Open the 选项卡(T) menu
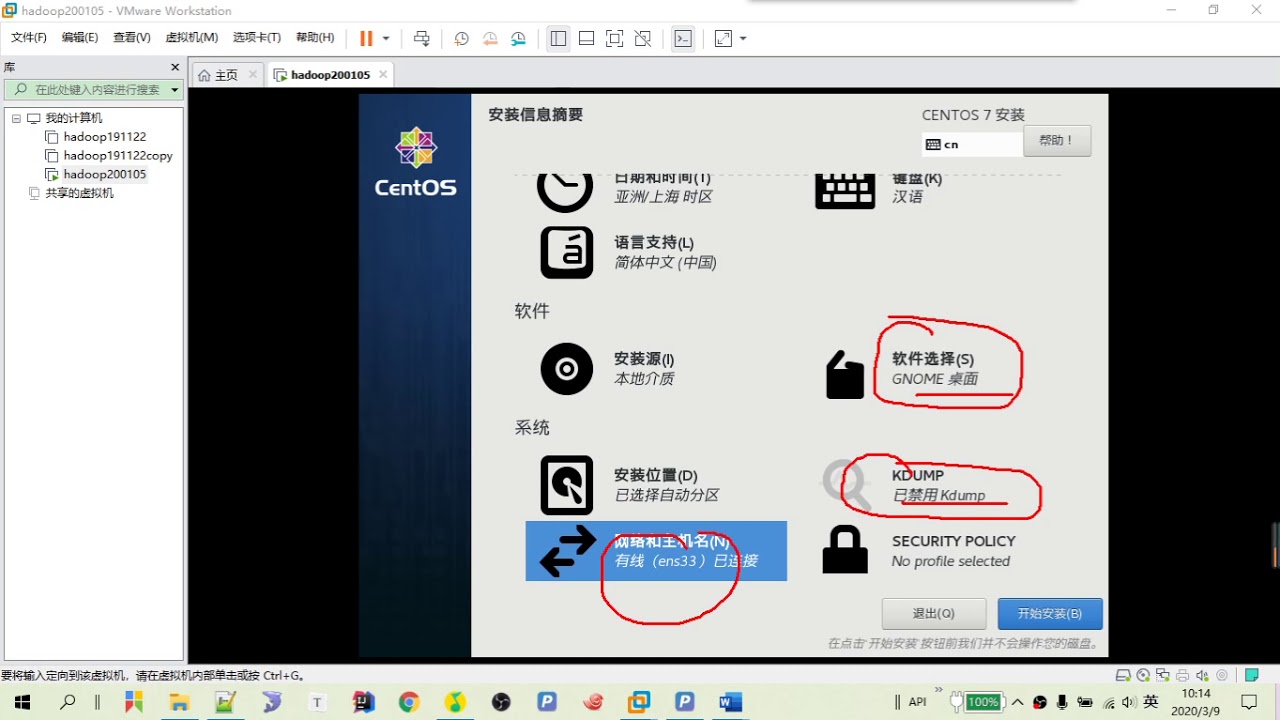Screen dimensions: 1280x720 (x=257, y=37)
